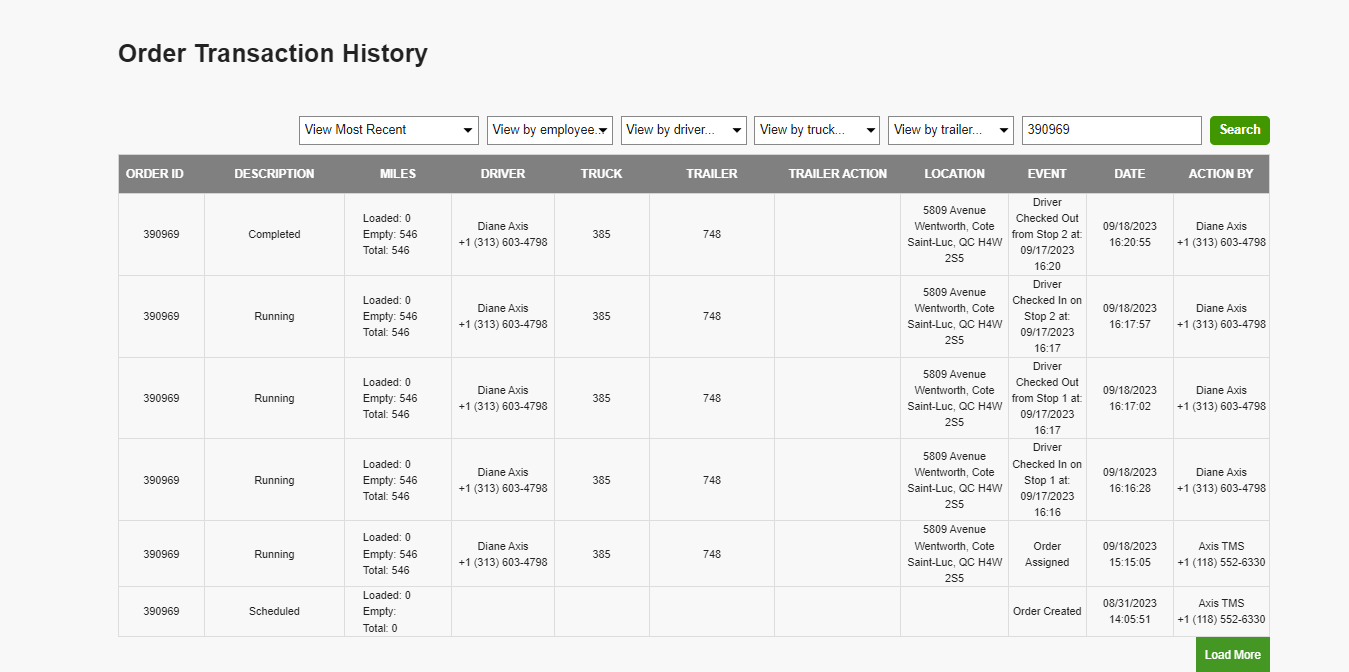Click the location cell in the Completed row

coord(955,235)
